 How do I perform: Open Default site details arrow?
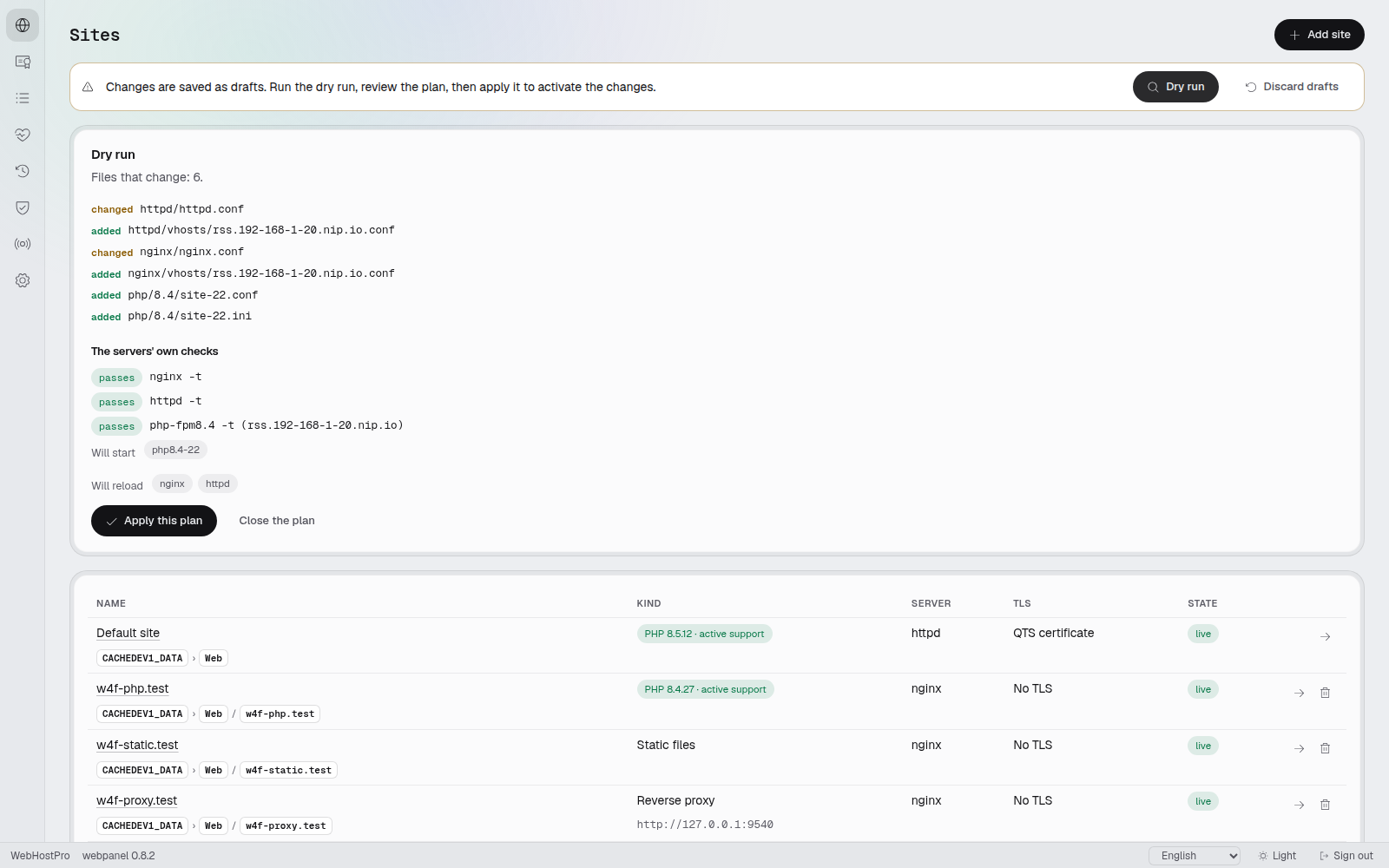1326,637
